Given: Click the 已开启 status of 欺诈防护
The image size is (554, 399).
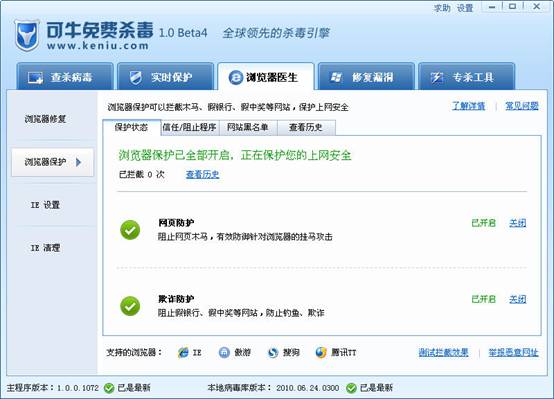Looking at the screenshot, I should pyautogui.click(x=484, y=299).
